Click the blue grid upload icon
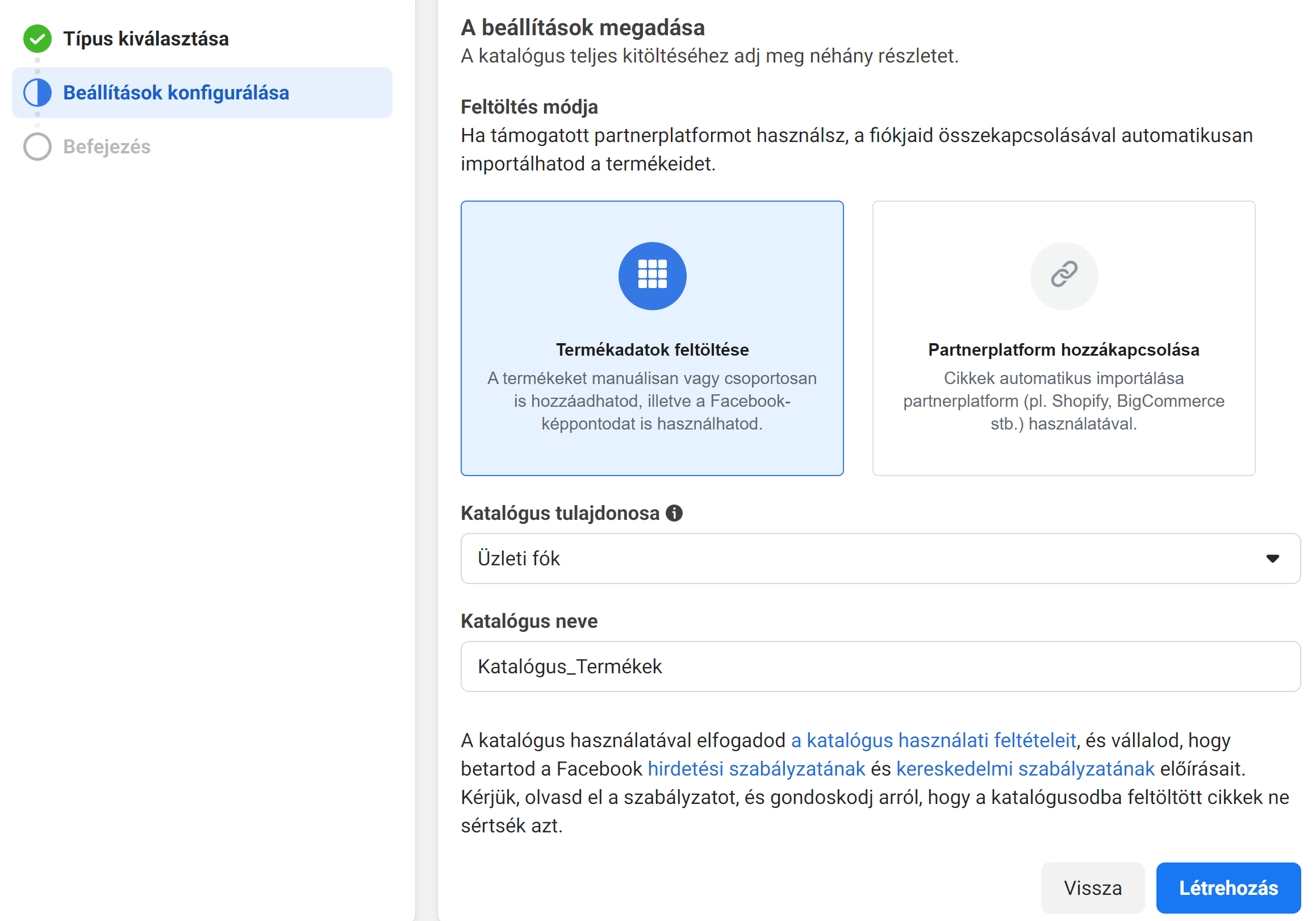Viewport: 1316px width, 921px height. pos(652,276)
